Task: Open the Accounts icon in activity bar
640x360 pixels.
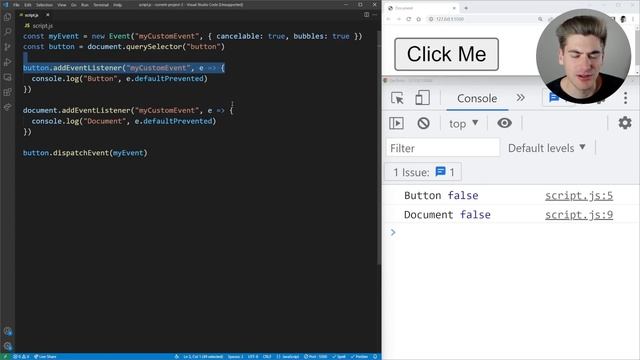Action: [7, 331]
